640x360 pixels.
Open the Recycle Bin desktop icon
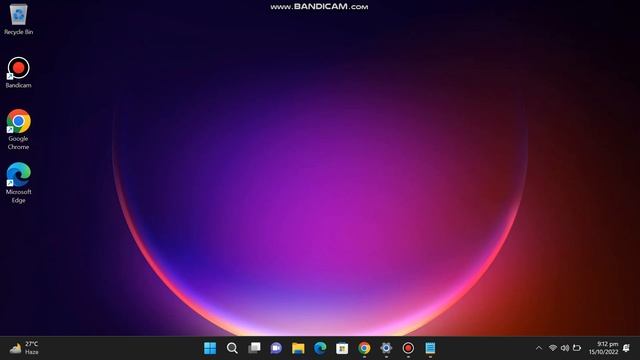(18, 19)
